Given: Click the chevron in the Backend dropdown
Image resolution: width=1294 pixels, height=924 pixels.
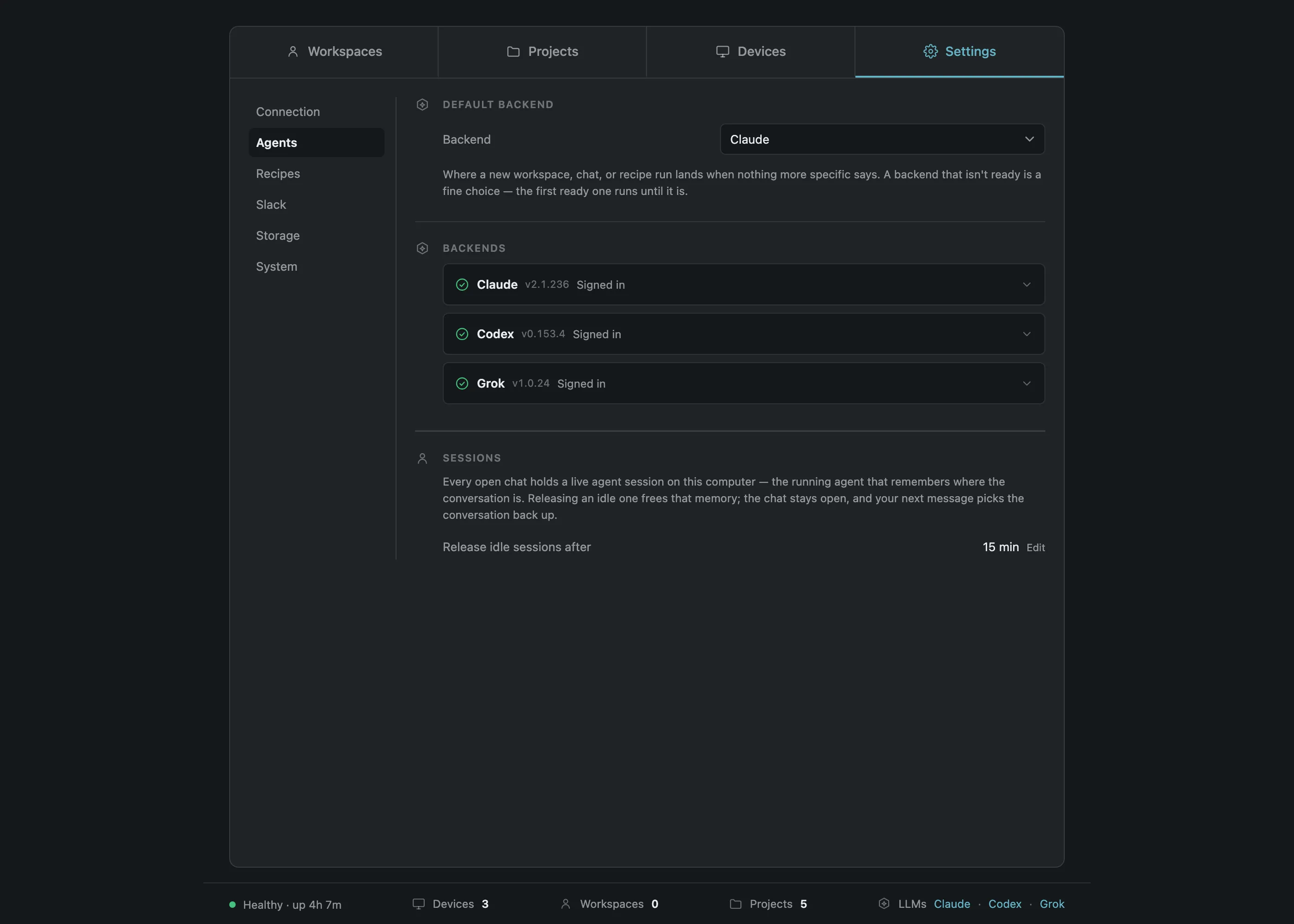Looking at the screenshot, I should pyautogui.click(x=1029, y=140).
